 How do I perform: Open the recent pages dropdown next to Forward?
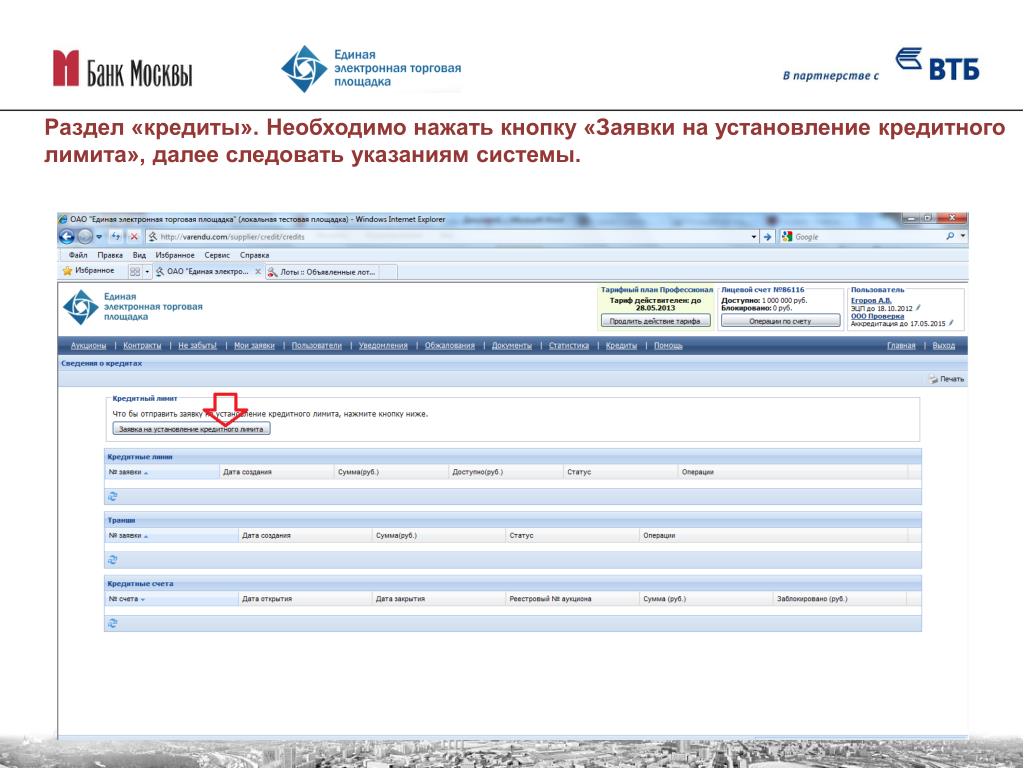[99, 237]
